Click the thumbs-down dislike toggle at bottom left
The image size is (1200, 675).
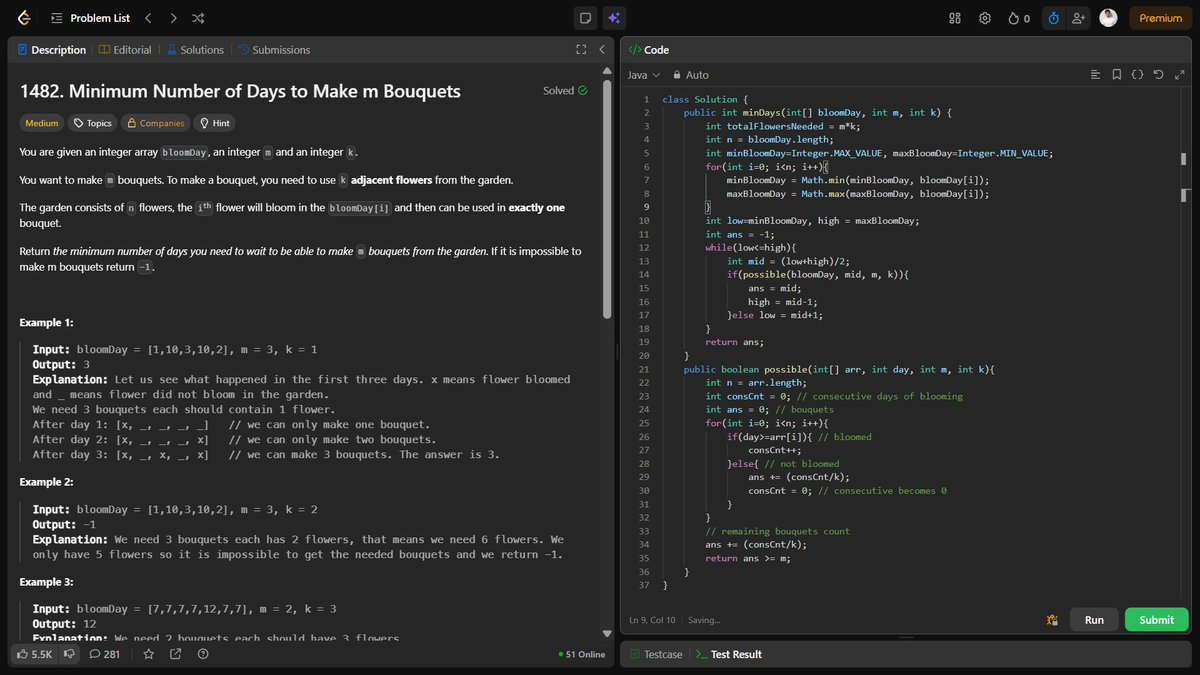coord(68,653)
